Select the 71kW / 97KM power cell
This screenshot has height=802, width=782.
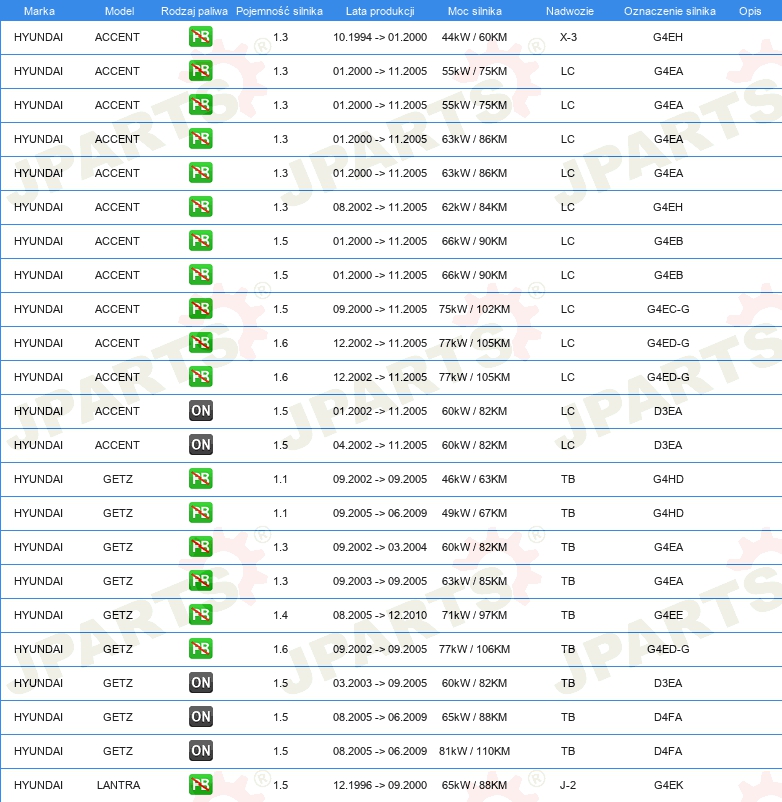coord(474,615)
